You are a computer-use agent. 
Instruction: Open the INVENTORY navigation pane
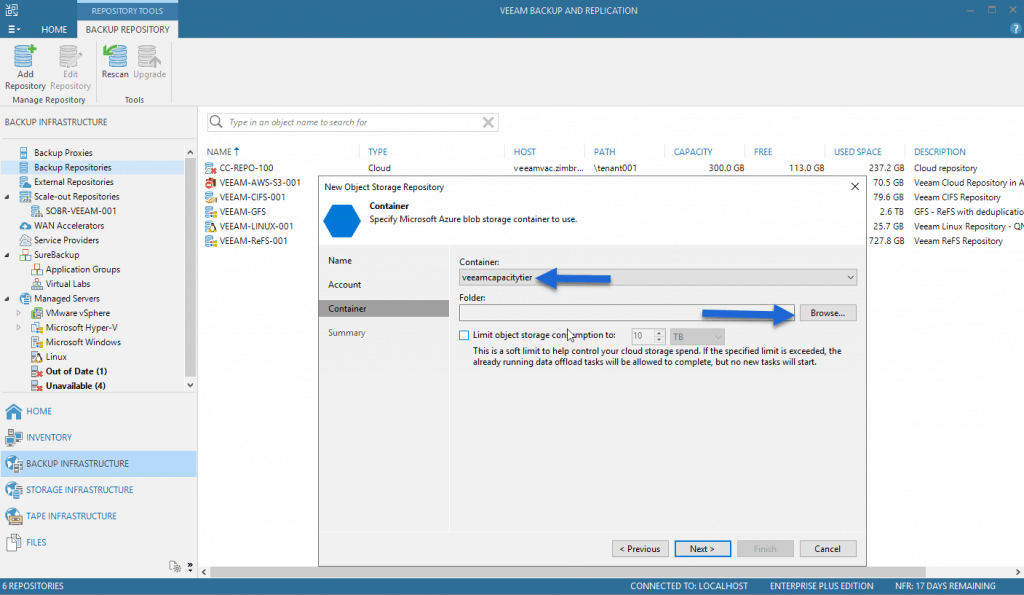pyautogui.click(x=99, y=438)
